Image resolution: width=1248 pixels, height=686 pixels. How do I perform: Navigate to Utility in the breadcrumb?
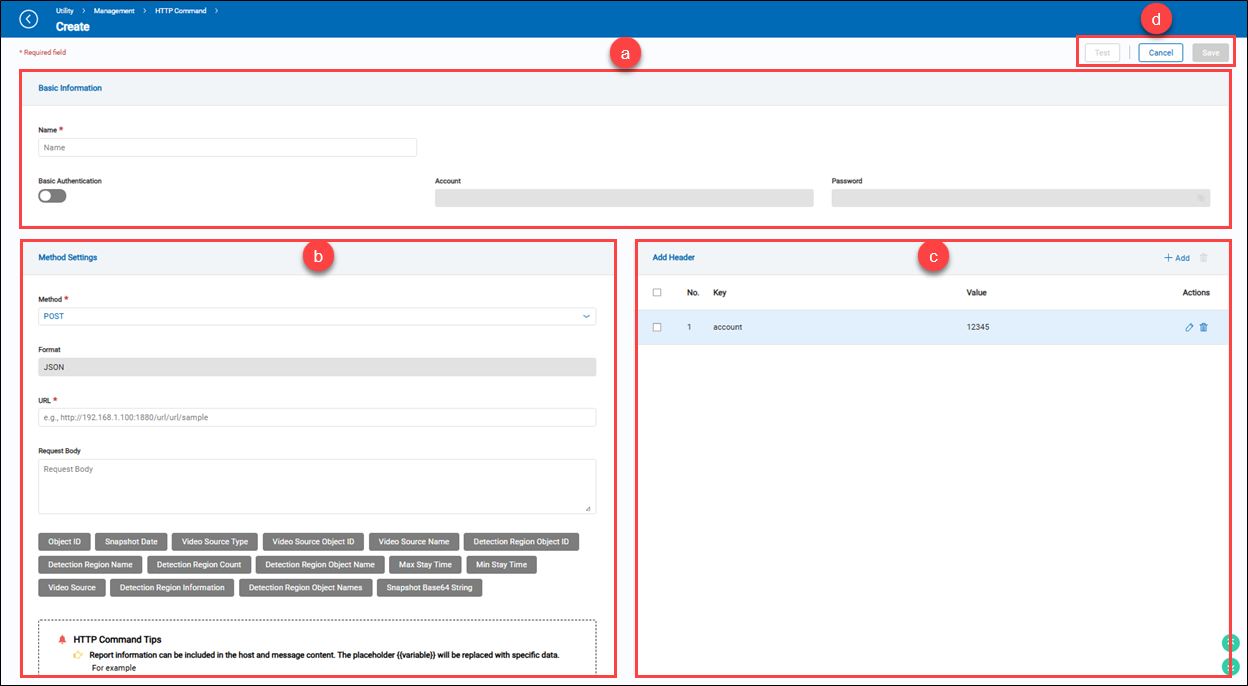(64, 10)
